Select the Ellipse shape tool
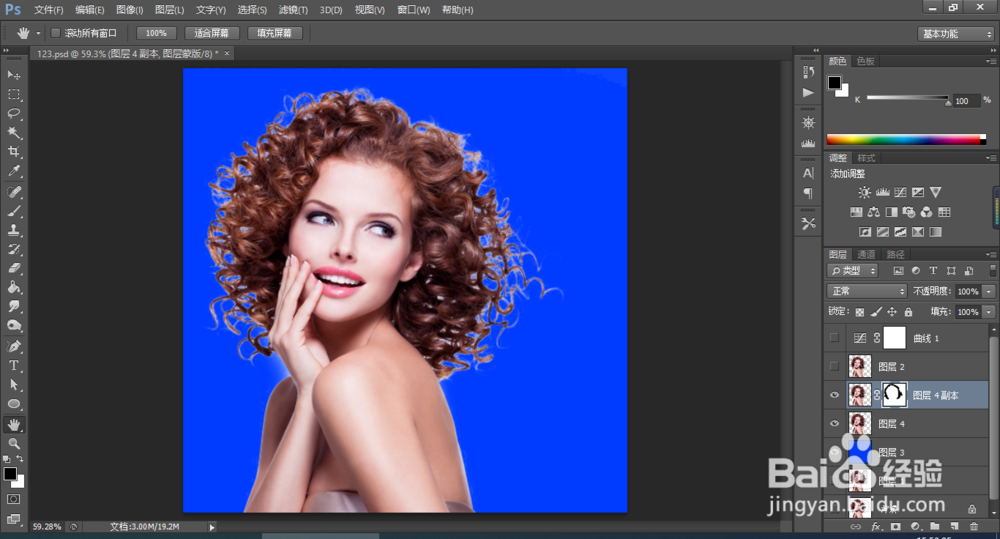 pyautogui.click(x=13, y=404)
